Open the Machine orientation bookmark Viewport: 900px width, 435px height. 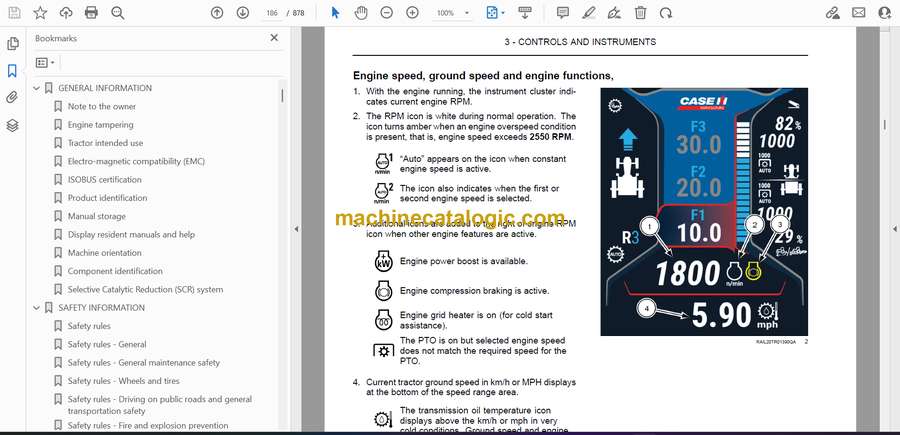(x=104, y=253)
